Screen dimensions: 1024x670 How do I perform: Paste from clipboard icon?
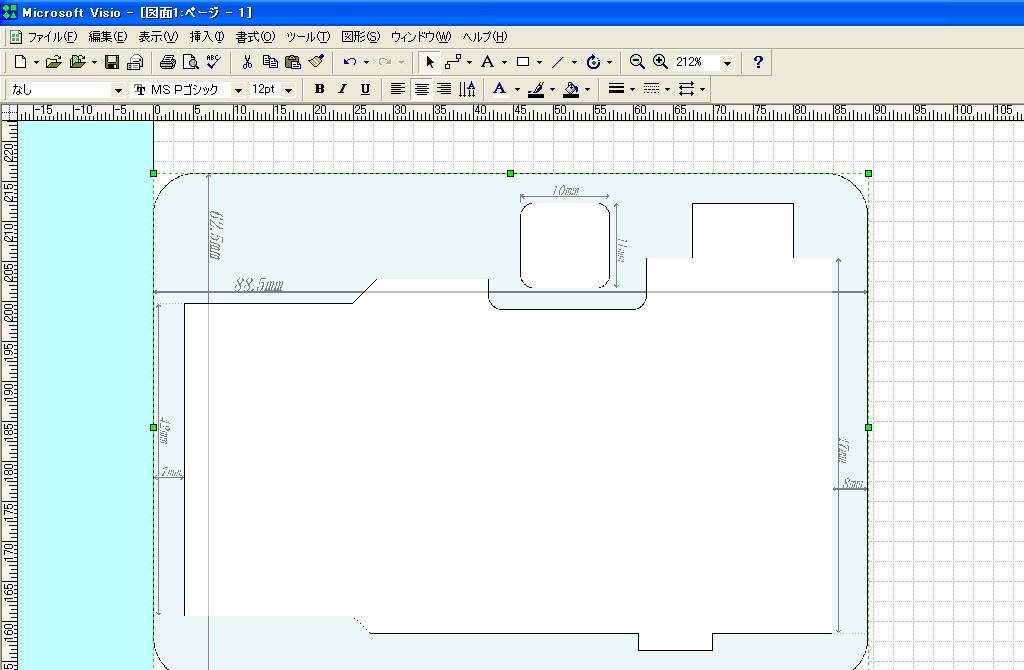click(293, 62)
